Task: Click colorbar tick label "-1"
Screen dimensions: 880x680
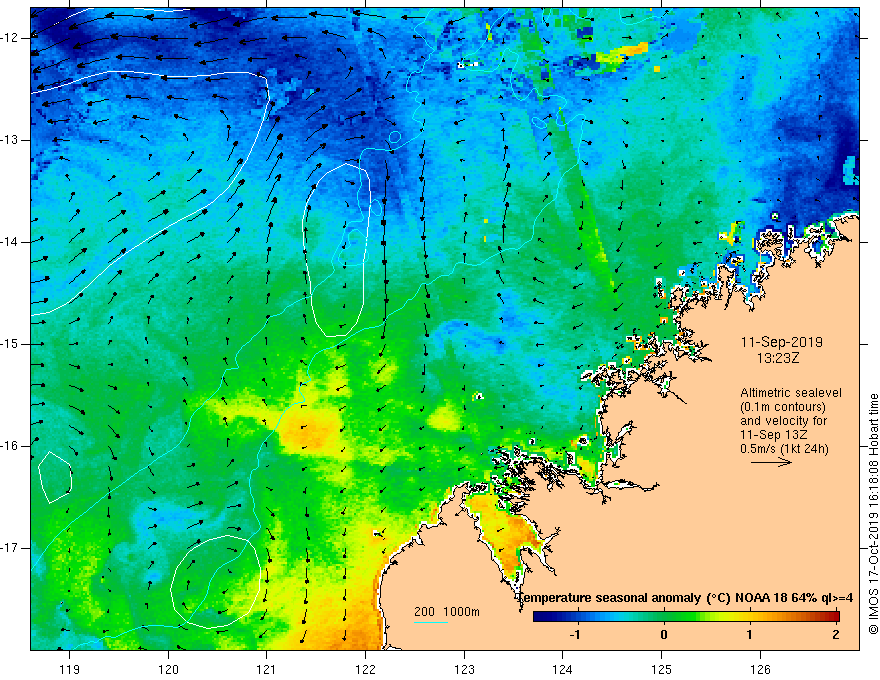Action: [574, 635]
